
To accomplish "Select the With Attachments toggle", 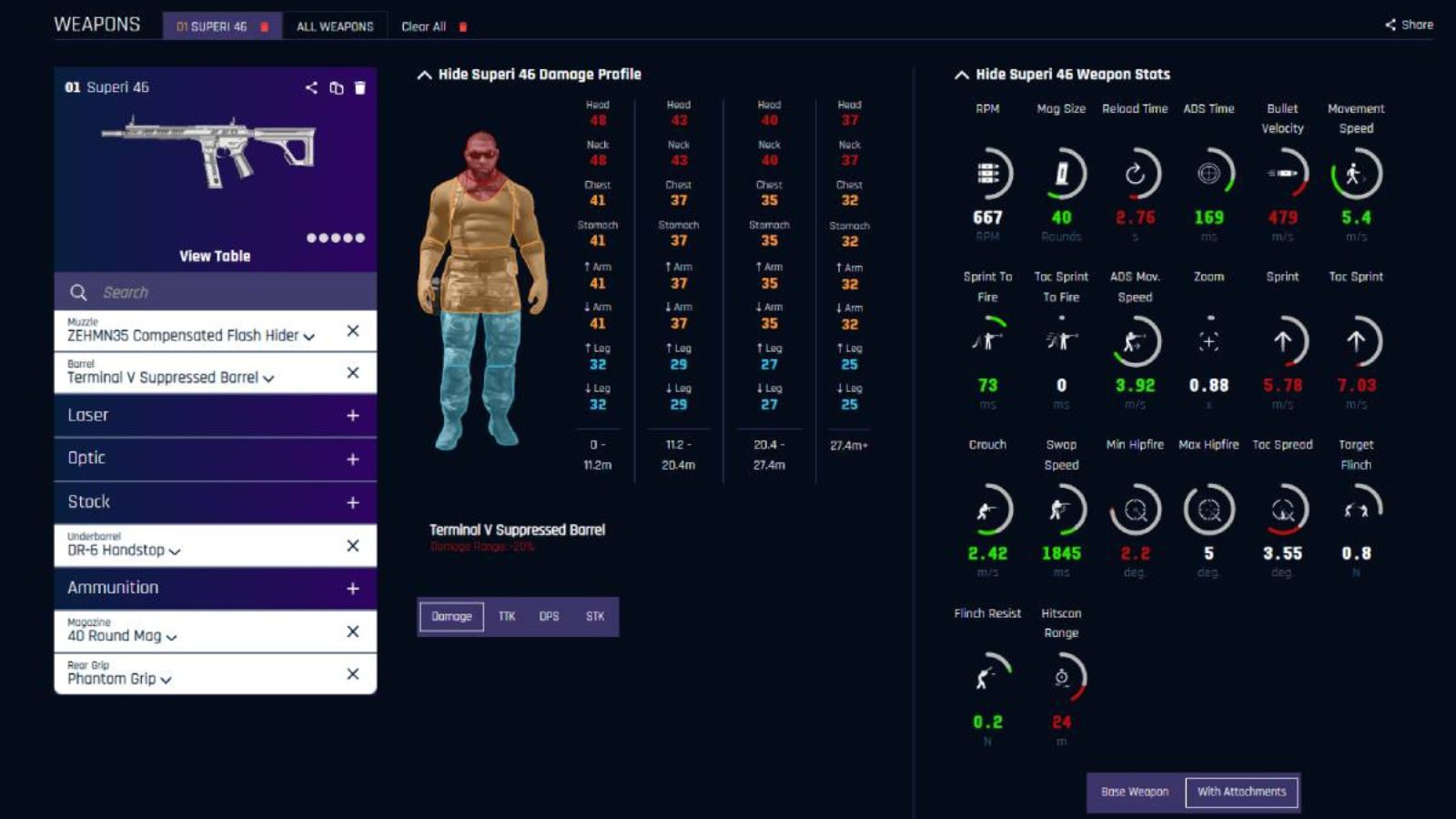I will (1241, 792).
